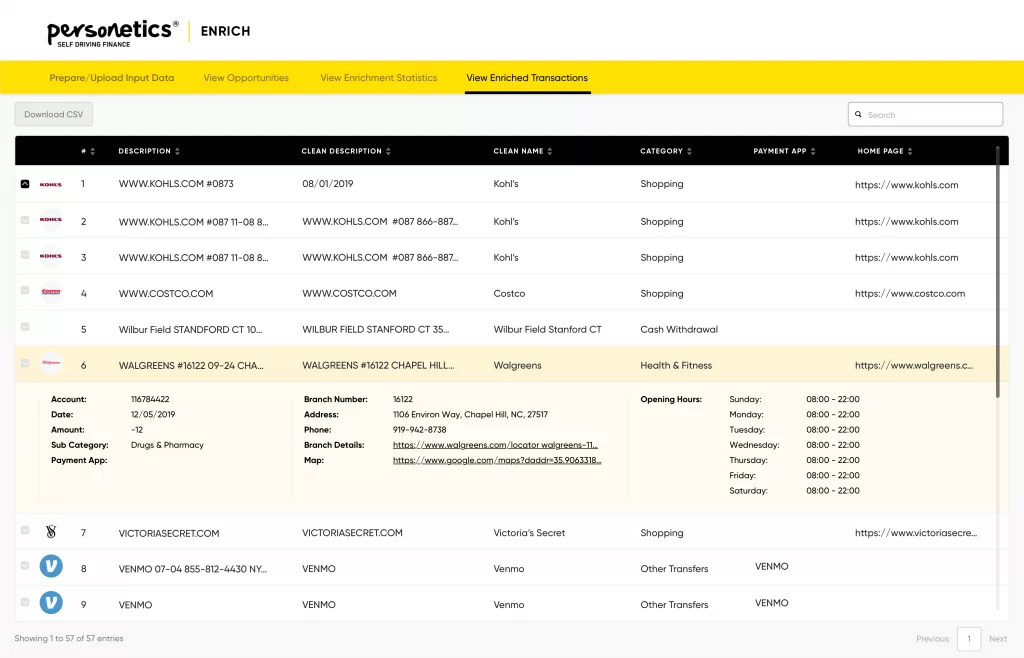Open the walgreens home page link

[x=914, y=366]
